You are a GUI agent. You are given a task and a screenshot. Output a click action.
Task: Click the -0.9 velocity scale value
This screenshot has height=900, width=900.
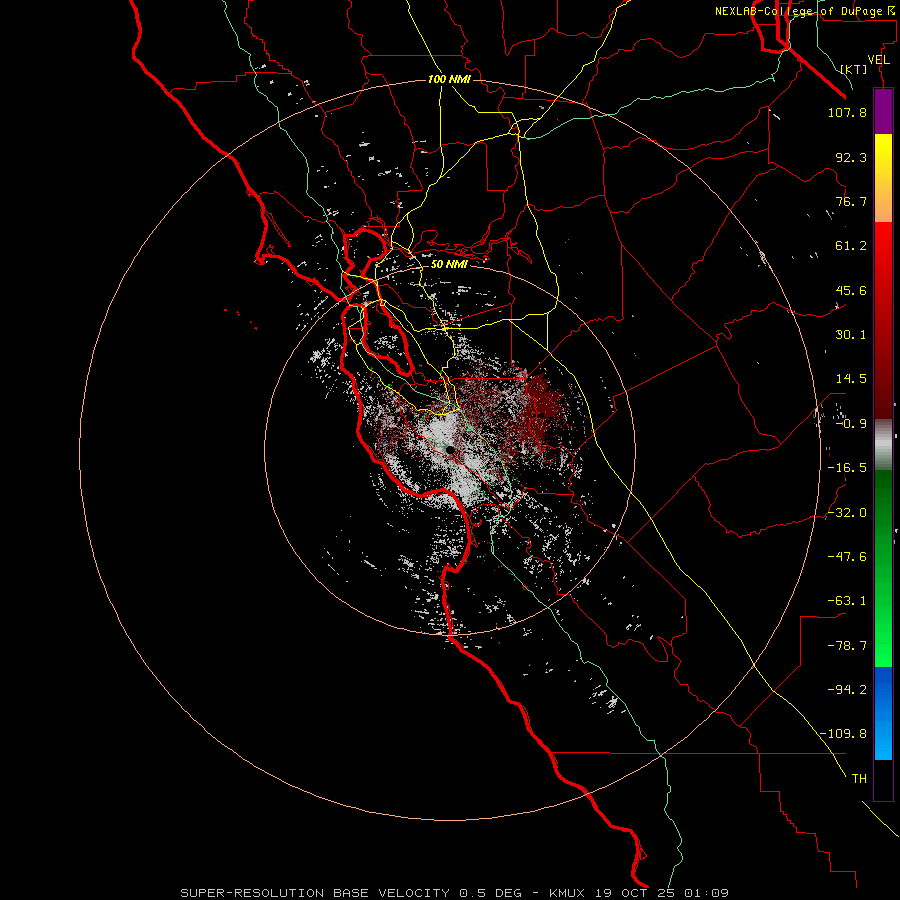click(x=851, y=424)
